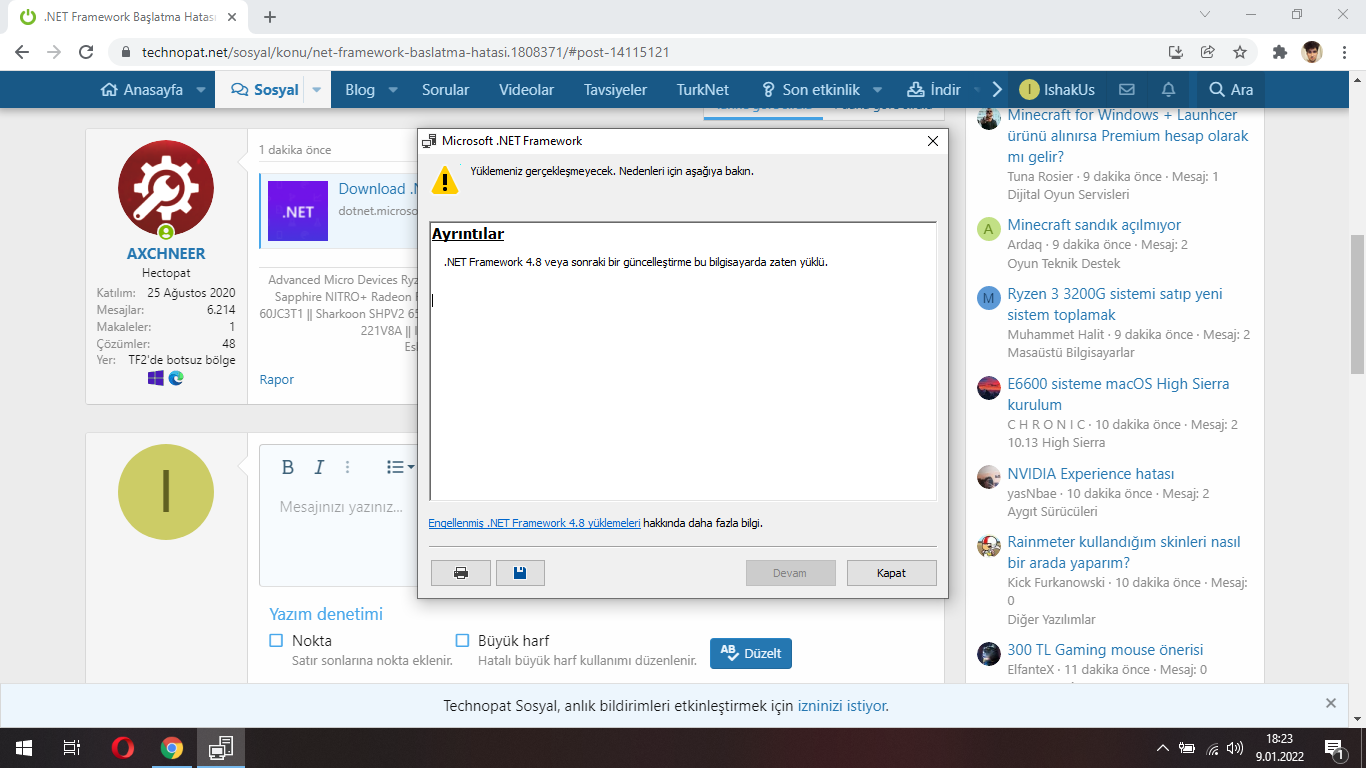1366x768 pixels.
Task: Click the print icon in the .NET dialog
Action: coord(461,573)
